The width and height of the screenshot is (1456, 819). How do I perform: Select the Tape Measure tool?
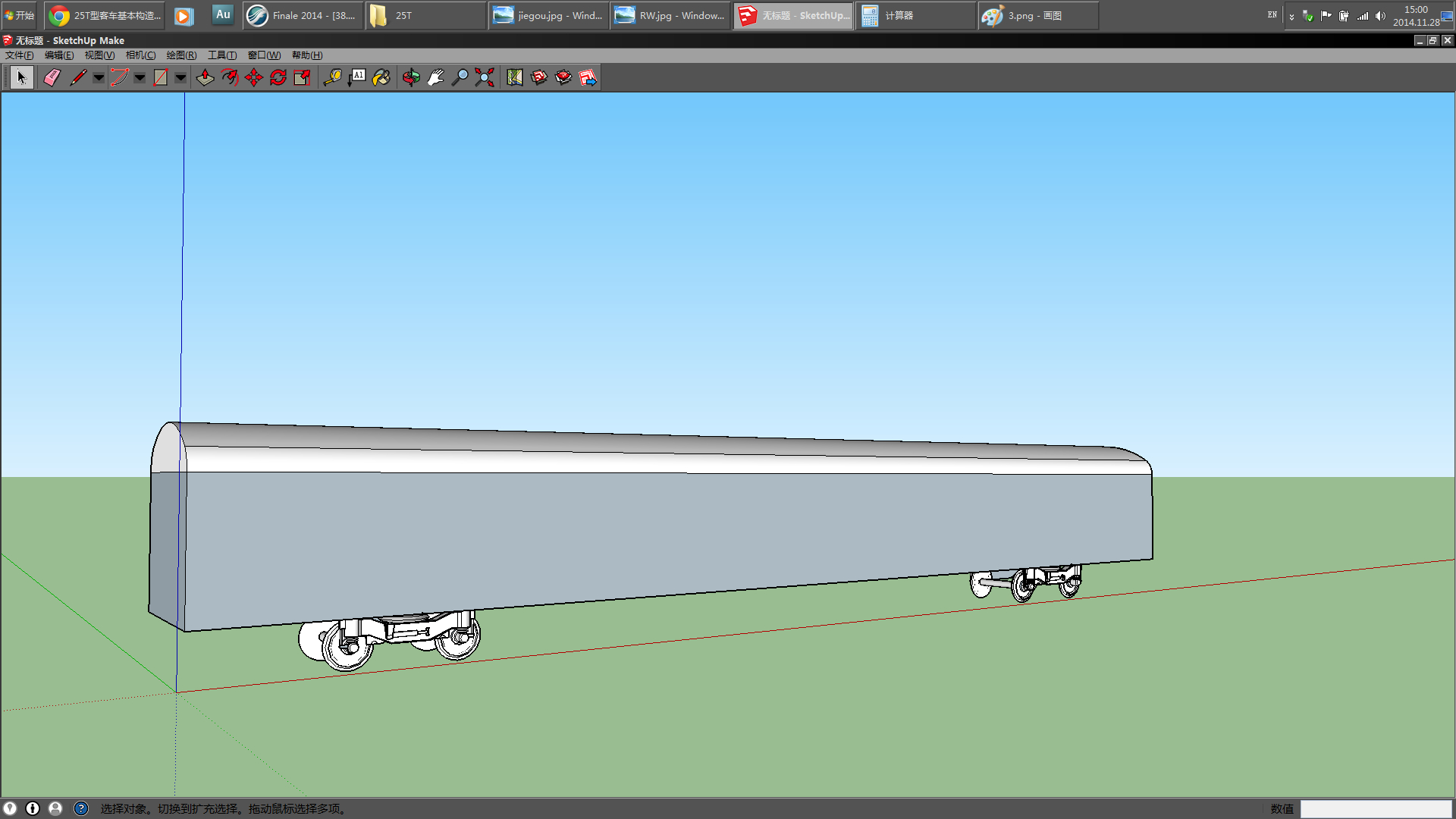pyautogui.click(x=332, y=77)
